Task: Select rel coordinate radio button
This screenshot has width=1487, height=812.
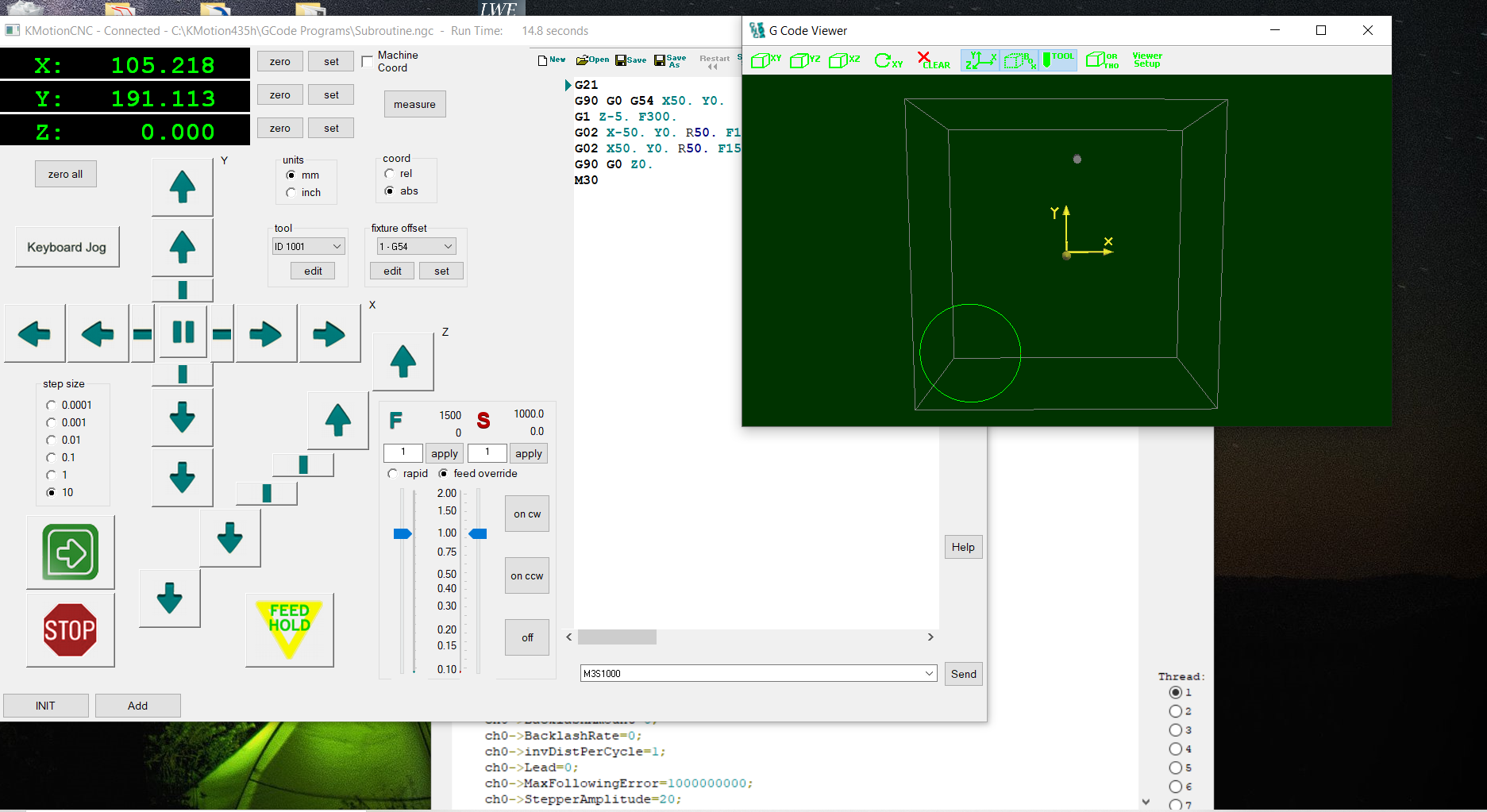Action: 390,174
